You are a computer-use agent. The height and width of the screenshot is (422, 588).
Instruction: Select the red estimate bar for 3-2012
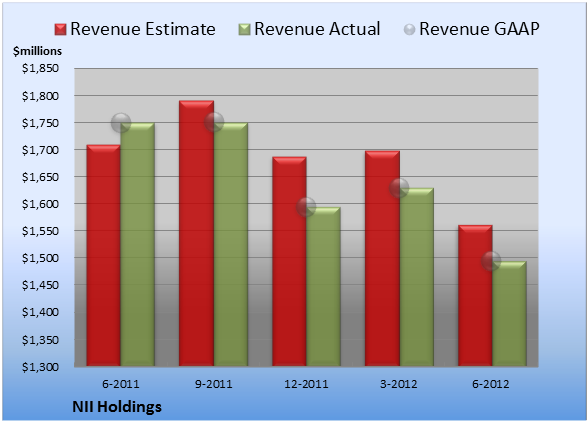[382, 258]
